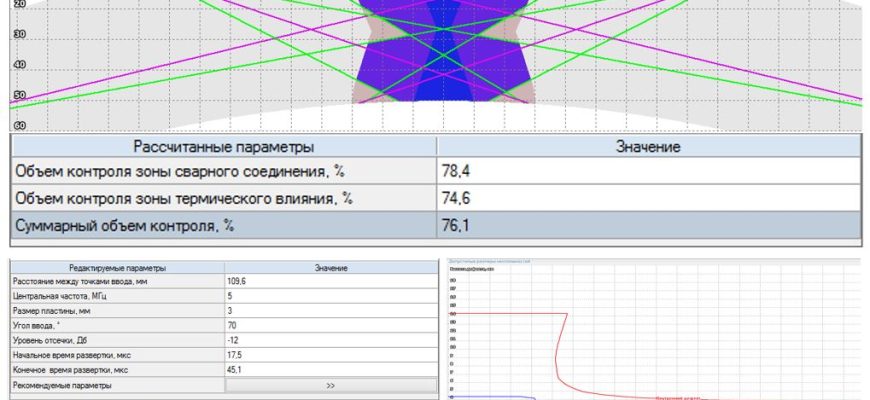Image resolution: width=870 pixels, height=400 pixels.
Task: Click the sweep start time value 17,5
Action: pos(331,355)
